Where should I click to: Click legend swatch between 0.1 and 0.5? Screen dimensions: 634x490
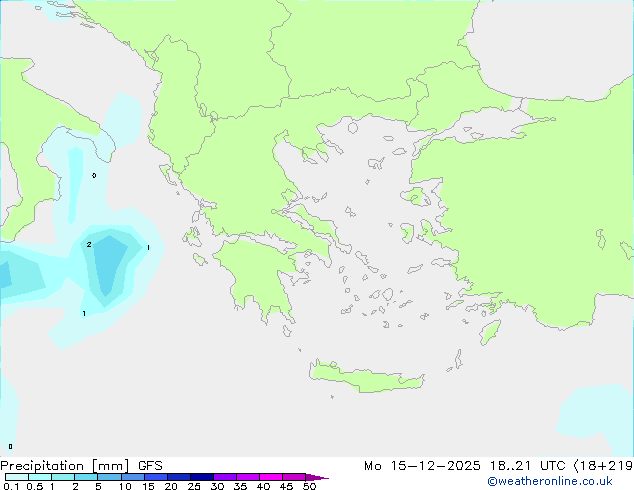tap(17, 477)
